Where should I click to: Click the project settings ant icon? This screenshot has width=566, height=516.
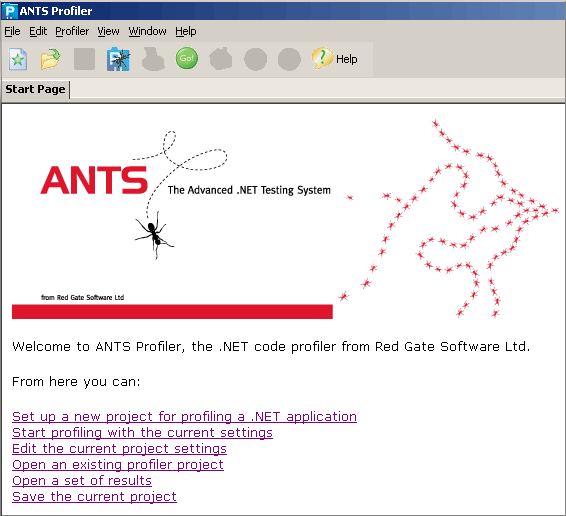[x=118, y=59]
